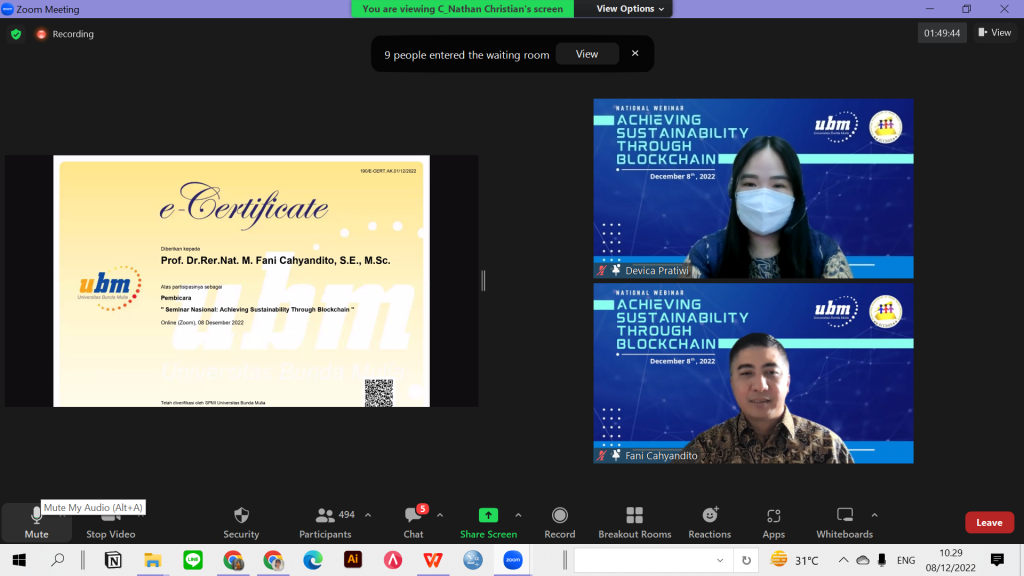This screenshot has width=1024, height=576.
Task: Expand the taskbar address dropdown arrow
Action: (720, 560)
